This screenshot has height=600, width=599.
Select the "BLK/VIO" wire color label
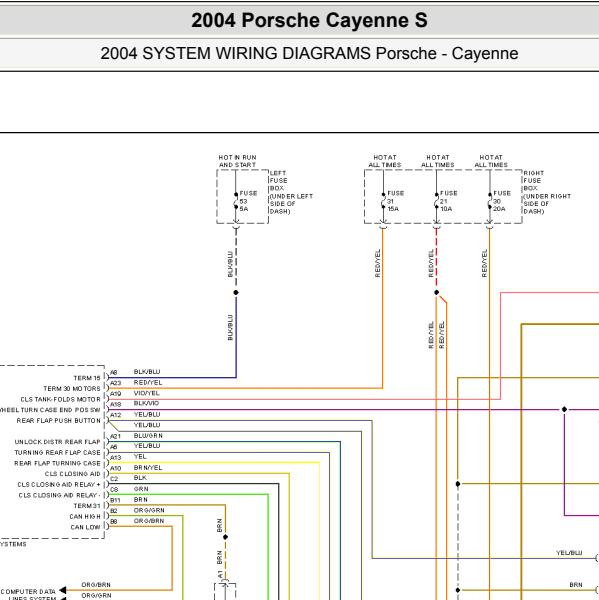pos(147,403)
